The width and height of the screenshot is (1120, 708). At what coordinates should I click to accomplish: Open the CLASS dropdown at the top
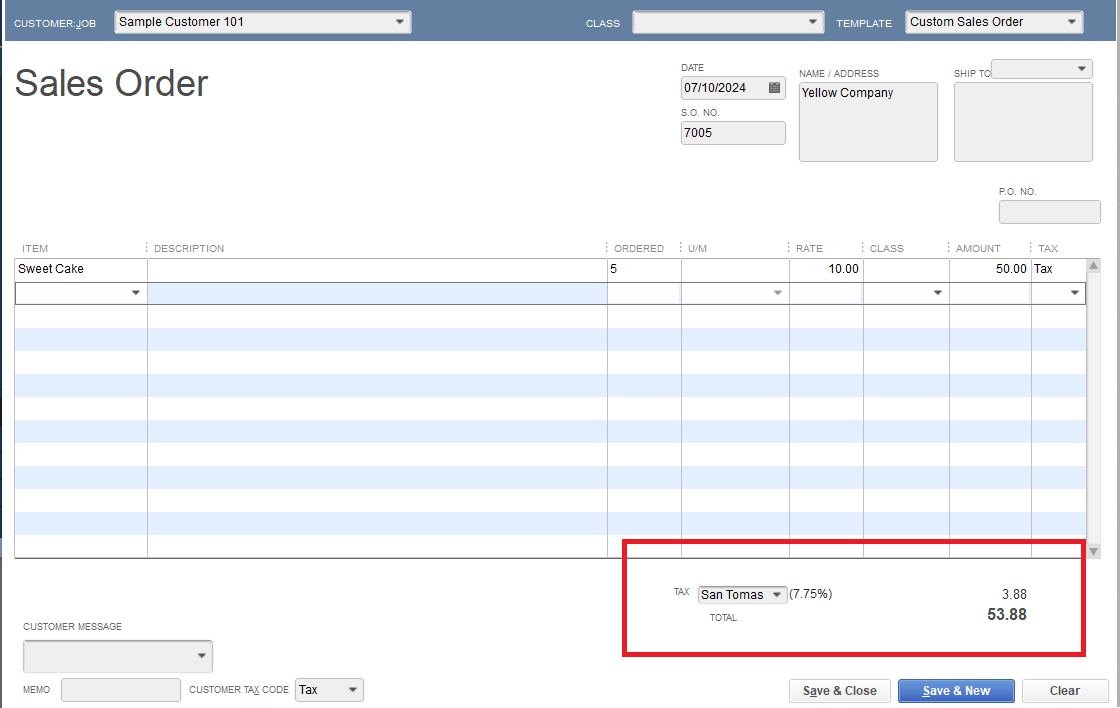click(814, 21)
